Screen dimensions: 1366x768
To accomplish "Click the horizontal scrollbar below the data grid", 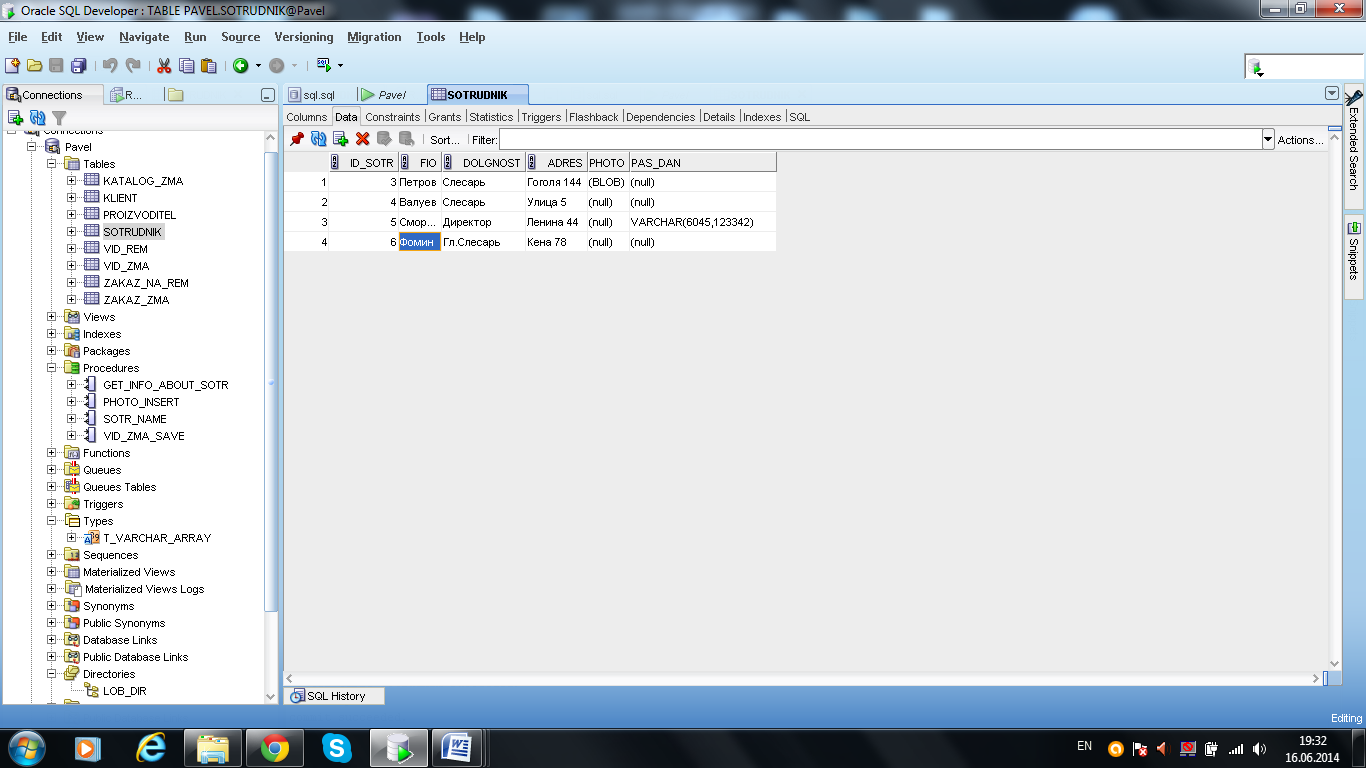I will tap(804, 678).
